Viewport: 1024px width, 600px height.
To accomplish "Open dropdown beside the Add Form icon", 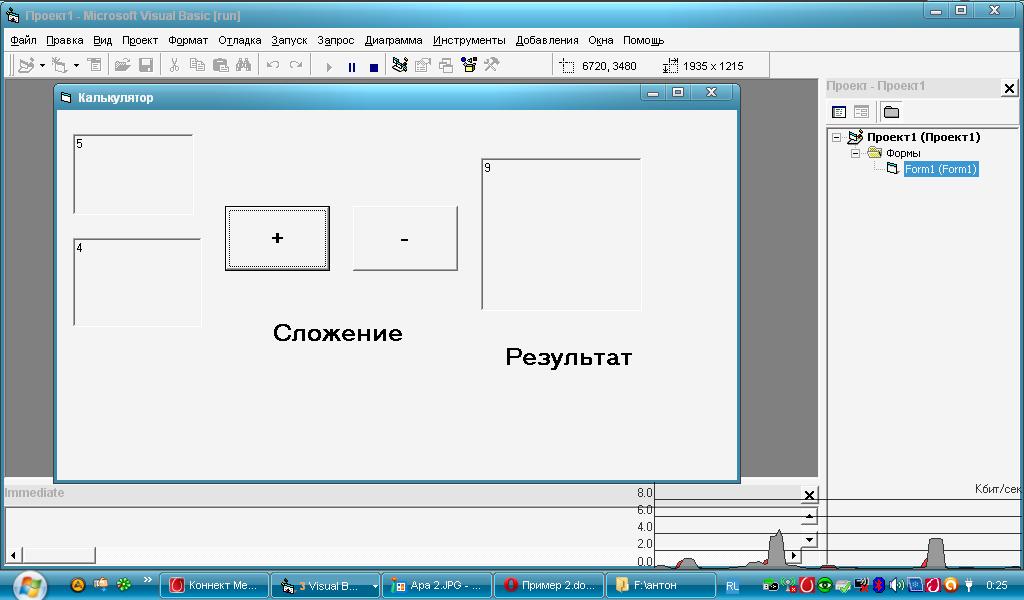I will tap(74, 66).
